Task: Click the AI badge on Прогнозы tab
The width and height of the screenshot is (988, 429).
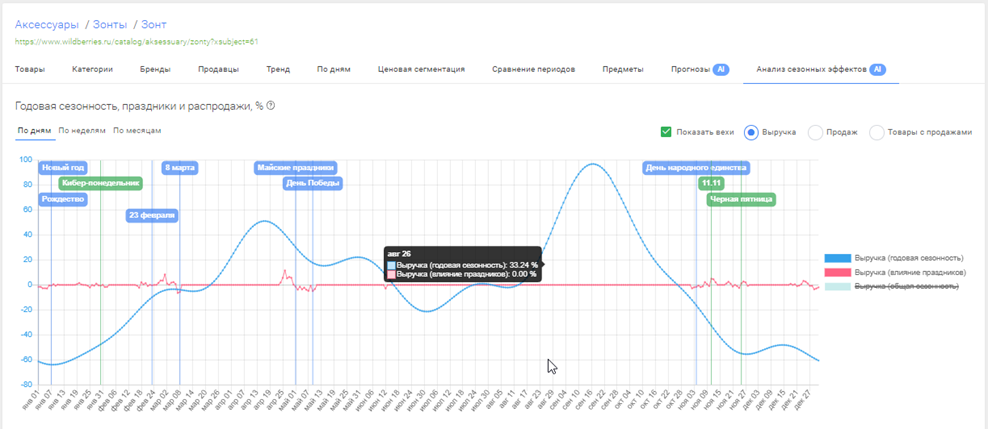Action: pos(721,69)
